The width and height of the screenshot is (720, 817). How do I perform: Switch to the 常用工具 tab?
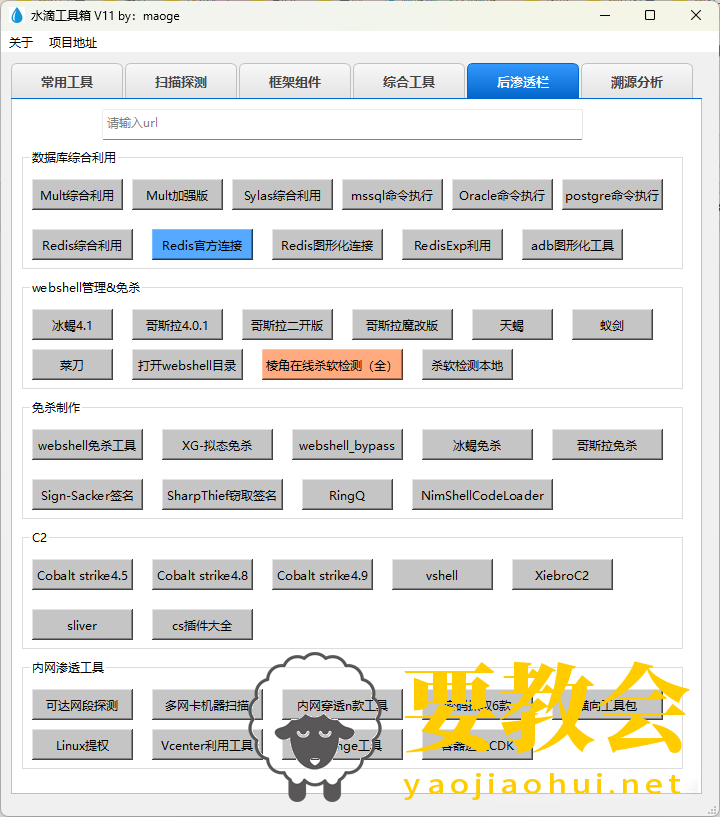[67, 82]
